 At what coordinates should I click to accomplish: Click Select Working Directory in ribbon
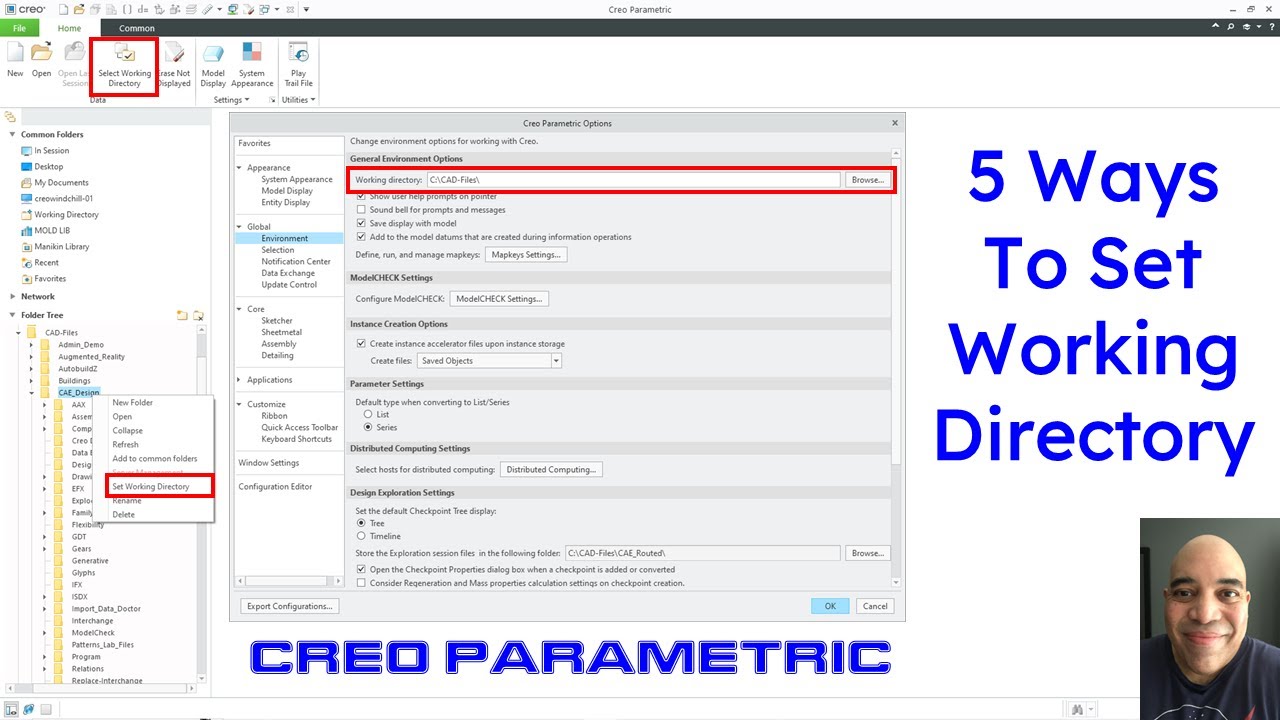(125, 65)
